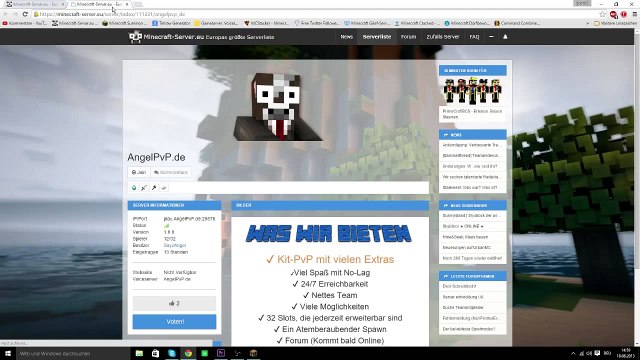
Task: Click the thumbs-up like counter button
Action: tap(174, 303)
